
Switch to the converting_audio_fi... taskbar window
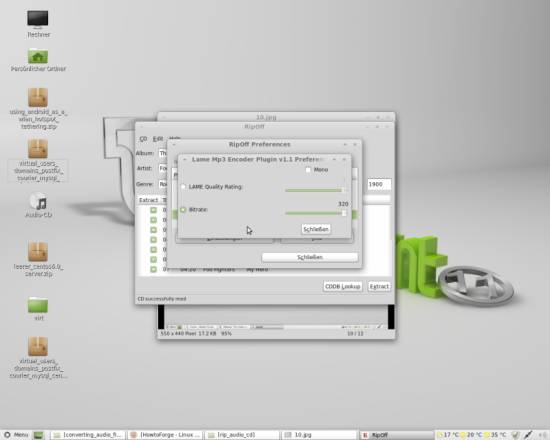tap(88, 435)
